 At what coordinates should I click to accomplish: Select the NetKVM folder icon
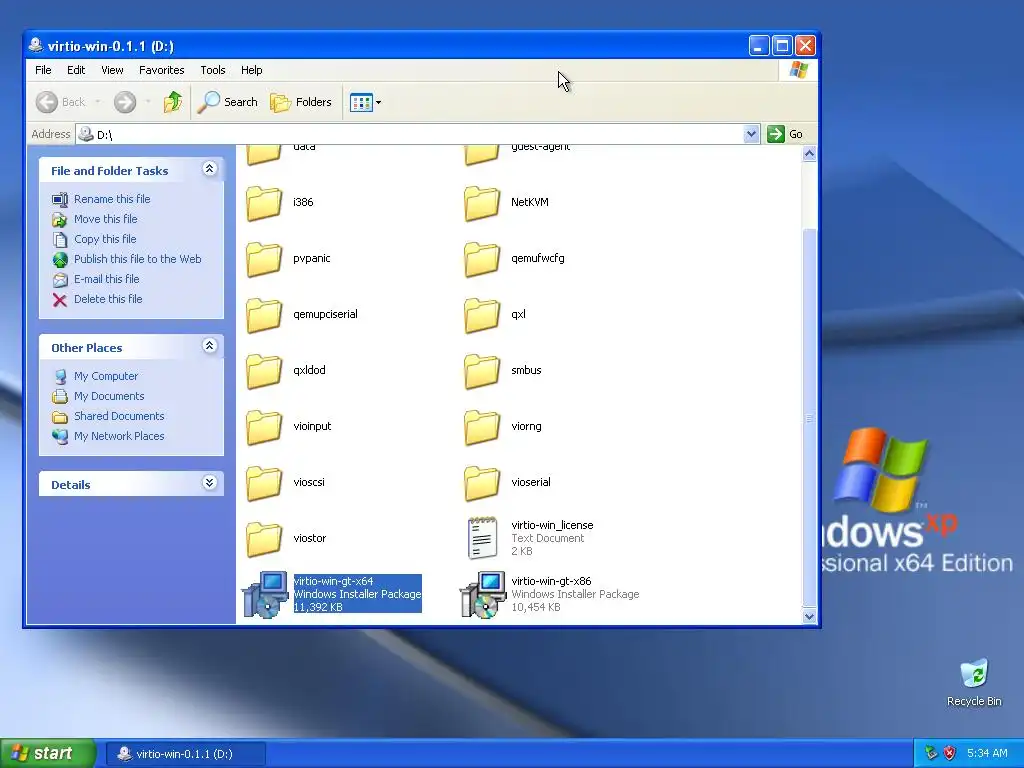tap(482, 202)
